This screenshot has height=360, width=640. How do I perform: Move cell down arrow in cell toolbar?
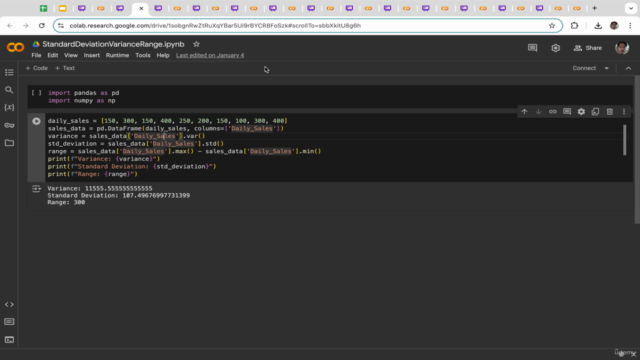click(x=538, y=112)
